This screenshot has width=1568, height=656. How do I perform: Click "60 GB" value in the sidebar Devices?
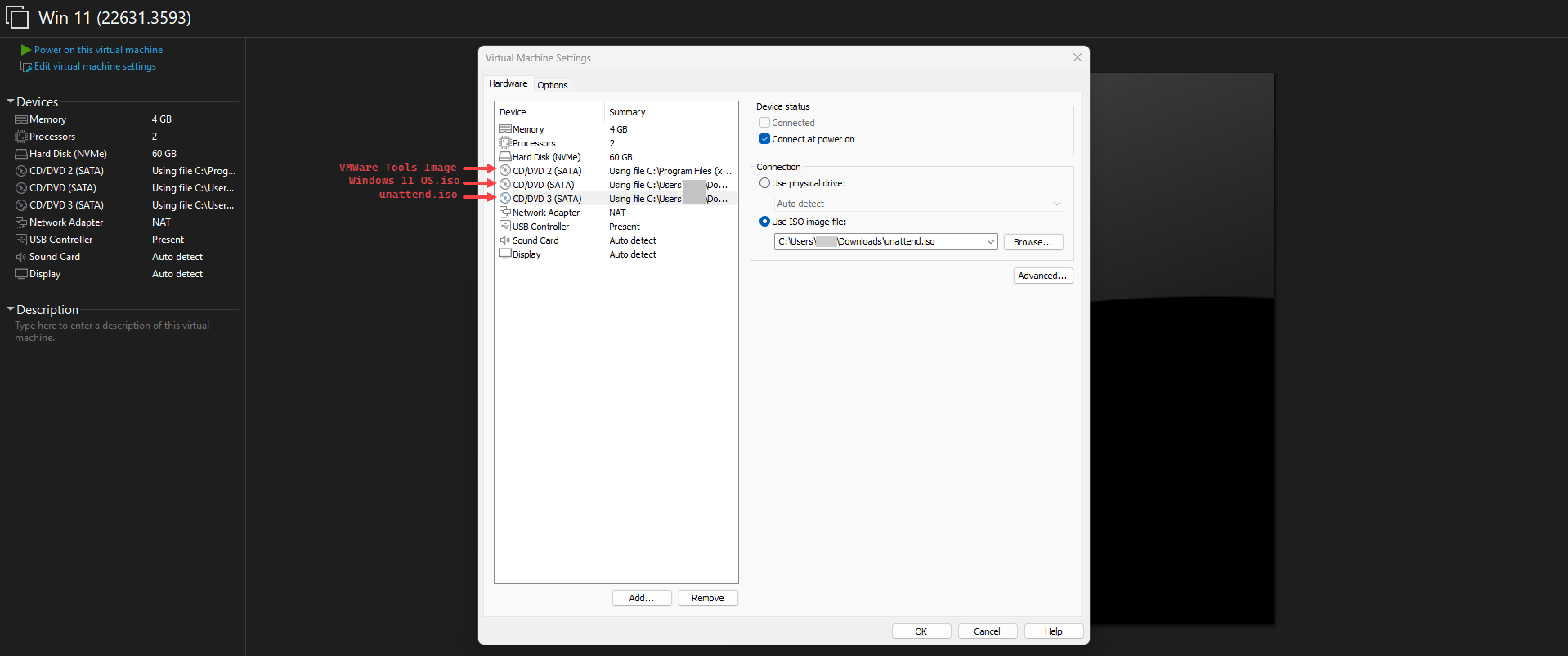coord(164,154)
